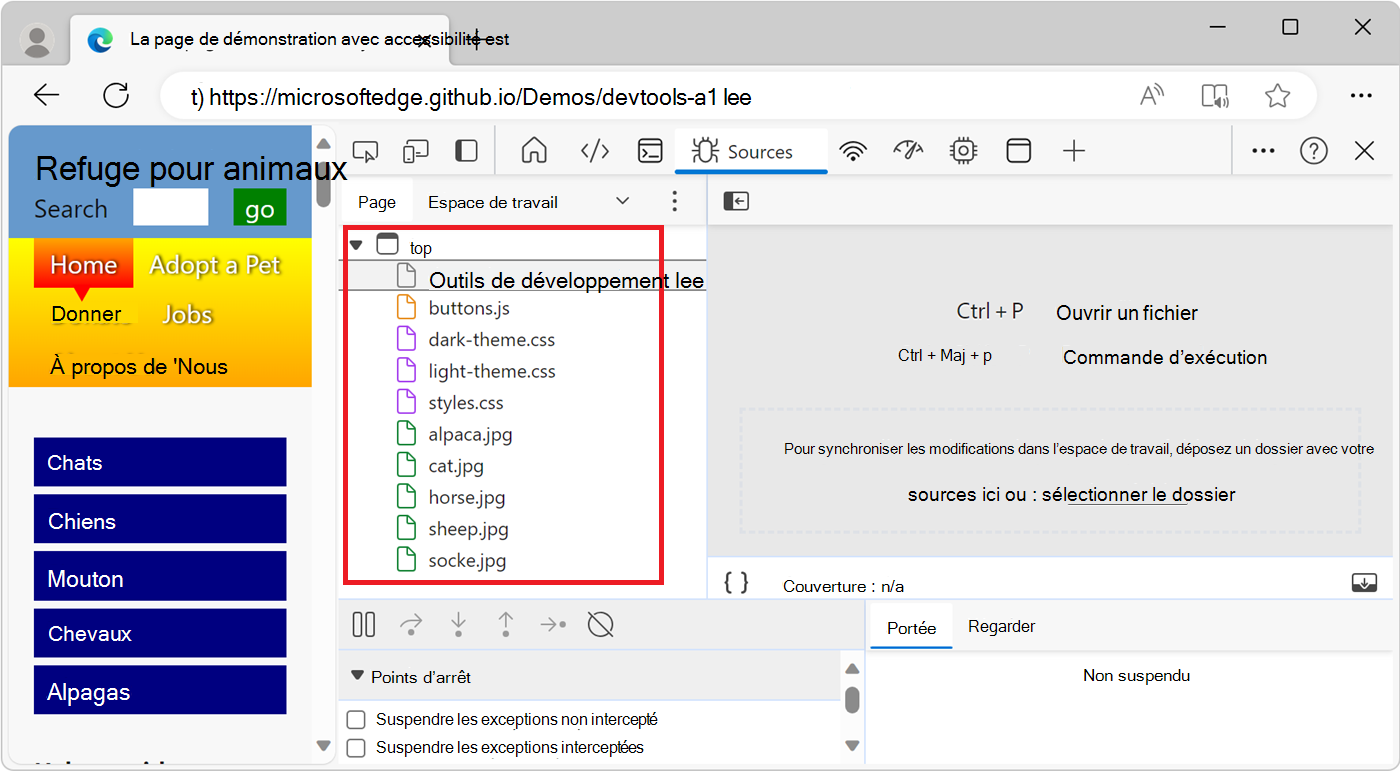1400x771 pixels.
Task: Step out of current function
Action: [x=506, y=625]
